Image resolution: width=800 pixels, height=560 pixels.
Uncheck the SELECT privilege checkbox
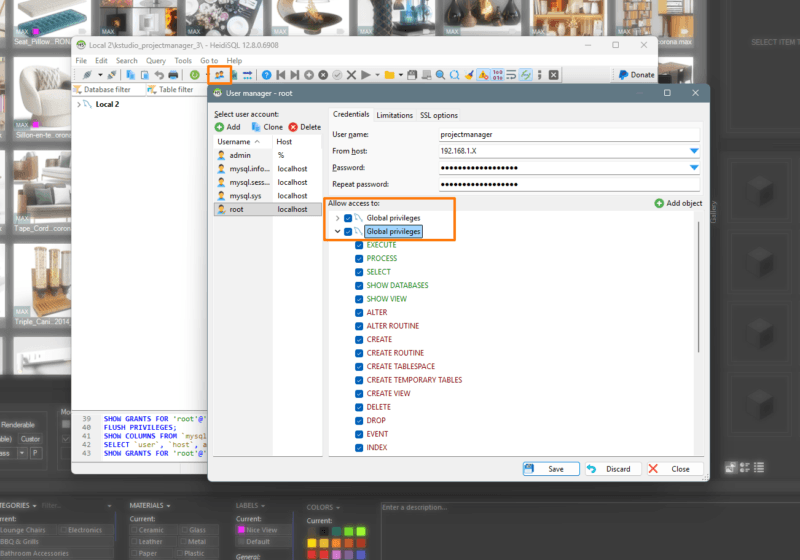(359, 272)
